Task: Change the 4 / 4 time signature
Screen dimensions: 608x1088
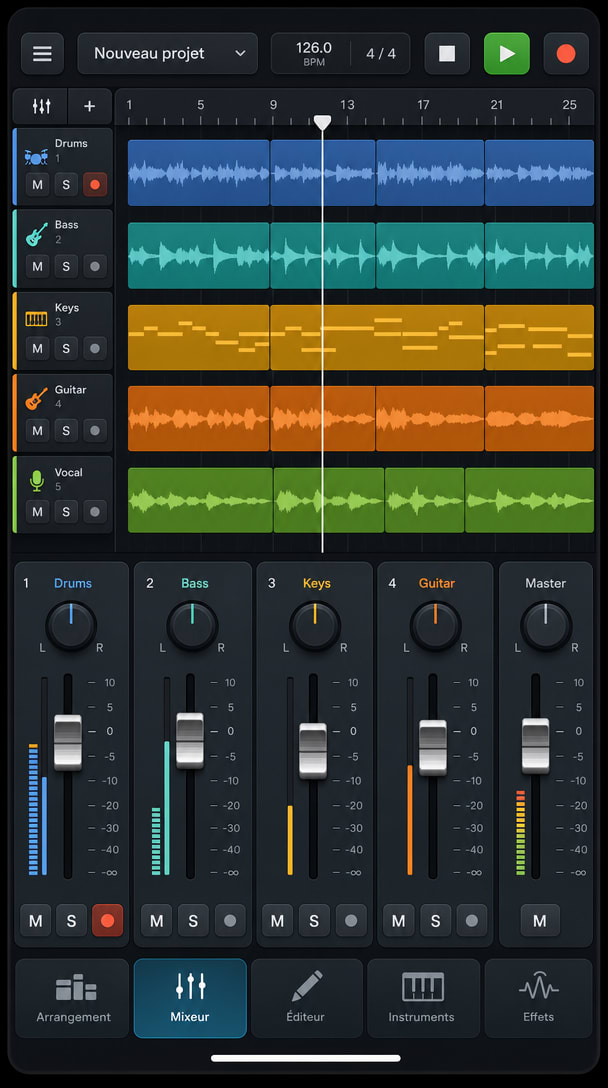Action: [380, 53]
